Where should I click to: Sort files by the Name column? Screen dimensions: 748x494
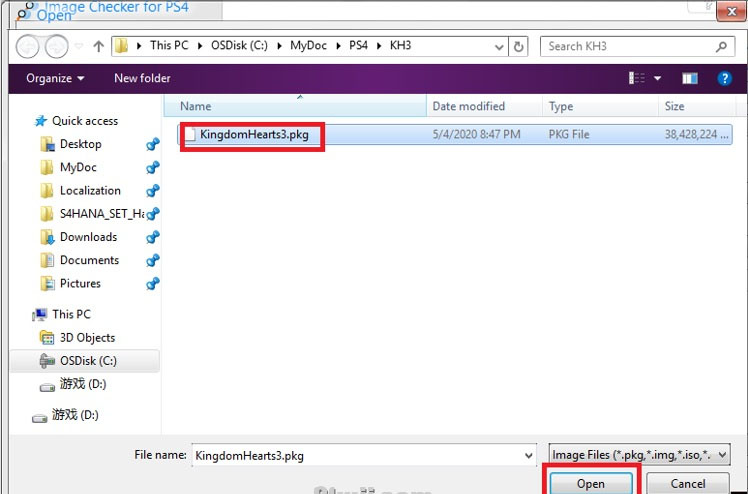(x=295, y=106)
